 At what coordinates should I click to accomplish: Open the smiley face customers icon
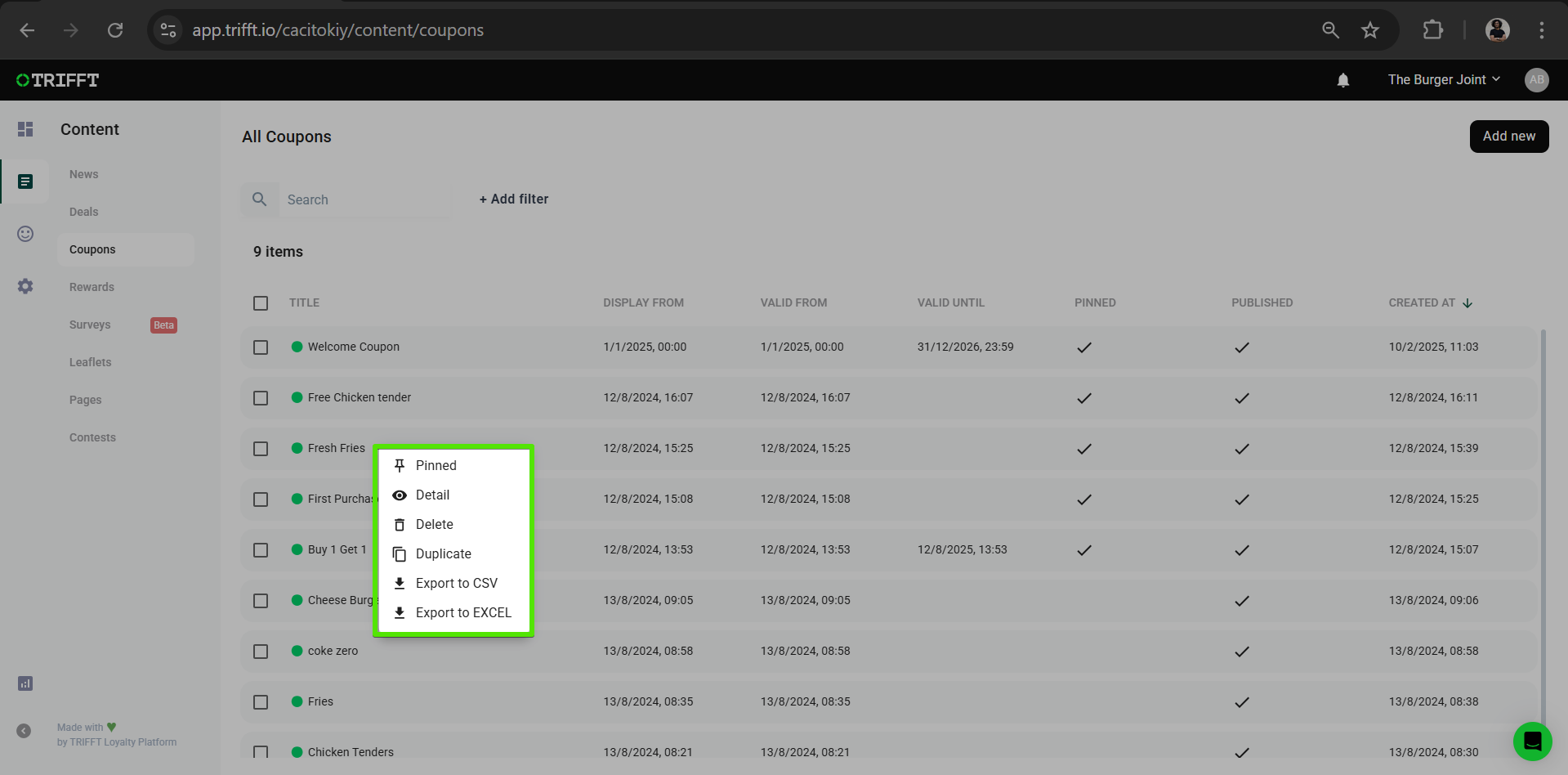[25, 234]
